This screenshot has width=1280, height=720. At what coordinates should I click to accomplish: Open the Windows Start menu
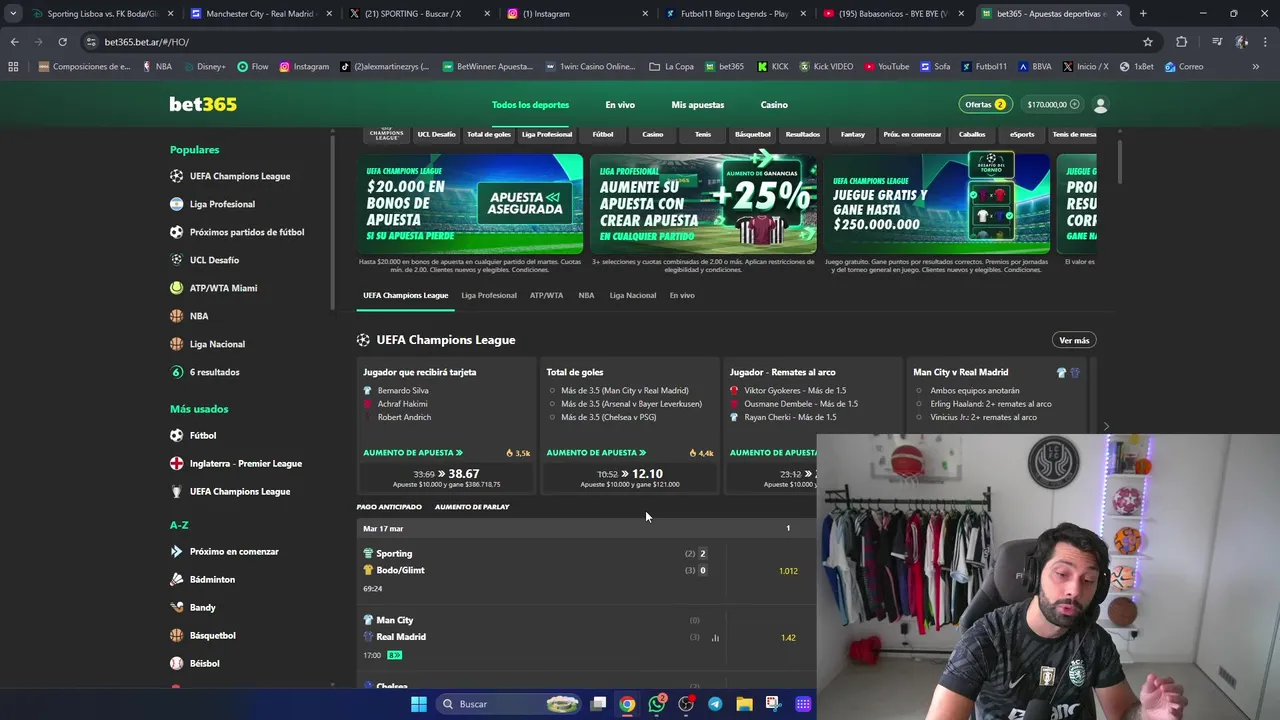pos(419,704)
